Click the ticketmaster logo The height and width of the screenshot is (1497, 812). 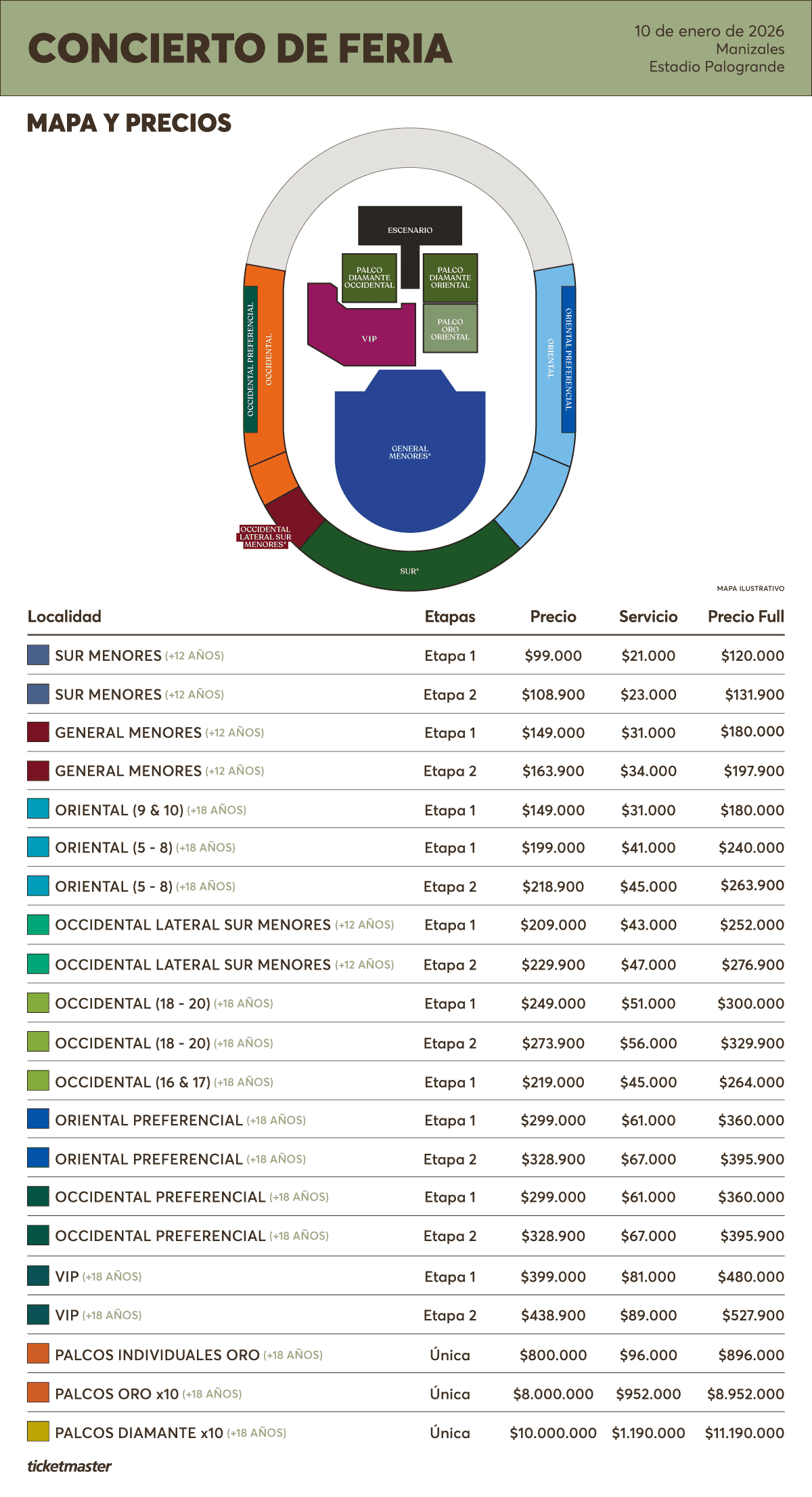pos(69,1466)
